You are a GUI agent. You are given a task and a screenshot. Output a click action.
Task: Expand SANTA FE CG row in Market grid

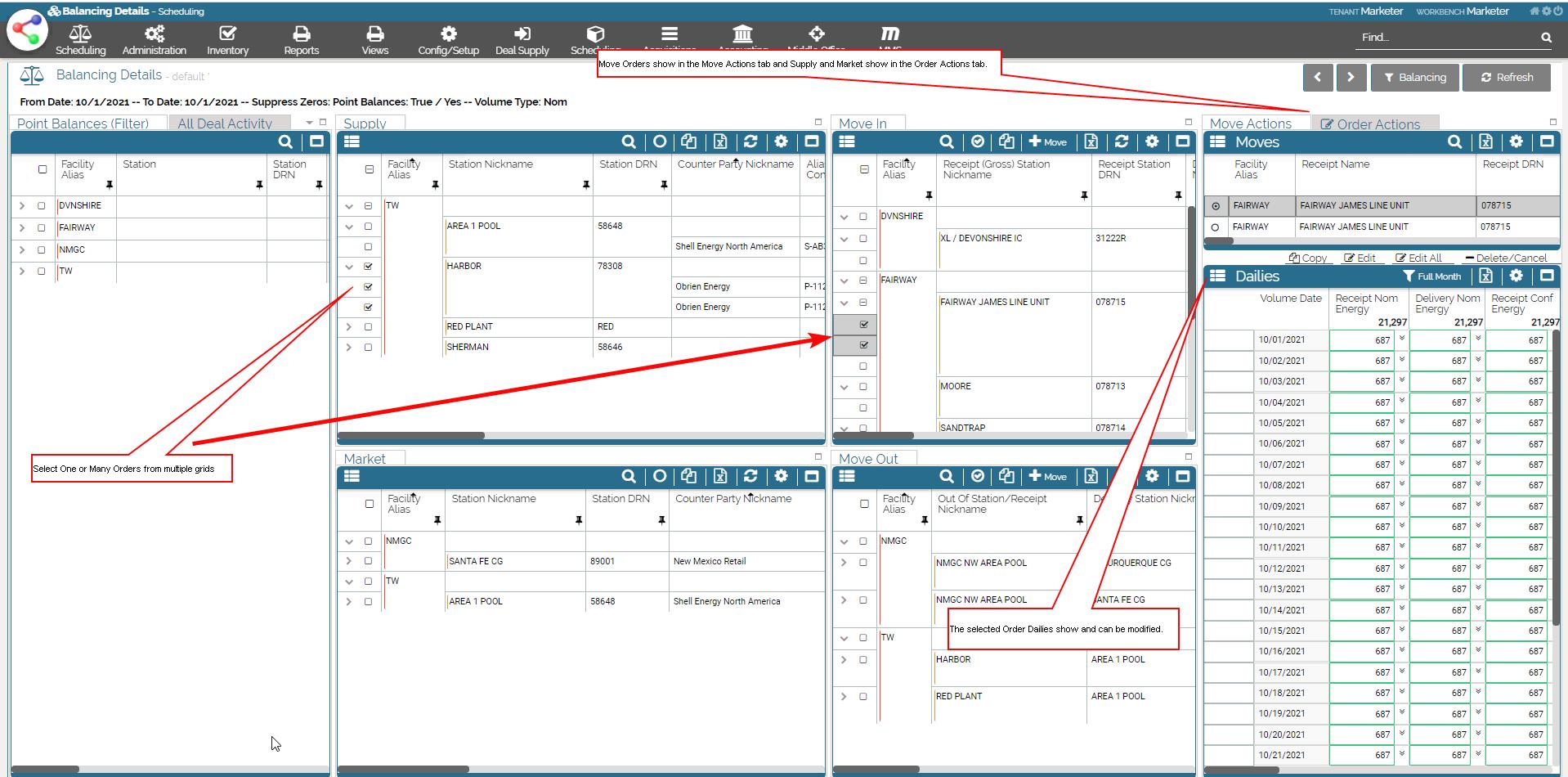pyautogui.click(x=349, y=562)
